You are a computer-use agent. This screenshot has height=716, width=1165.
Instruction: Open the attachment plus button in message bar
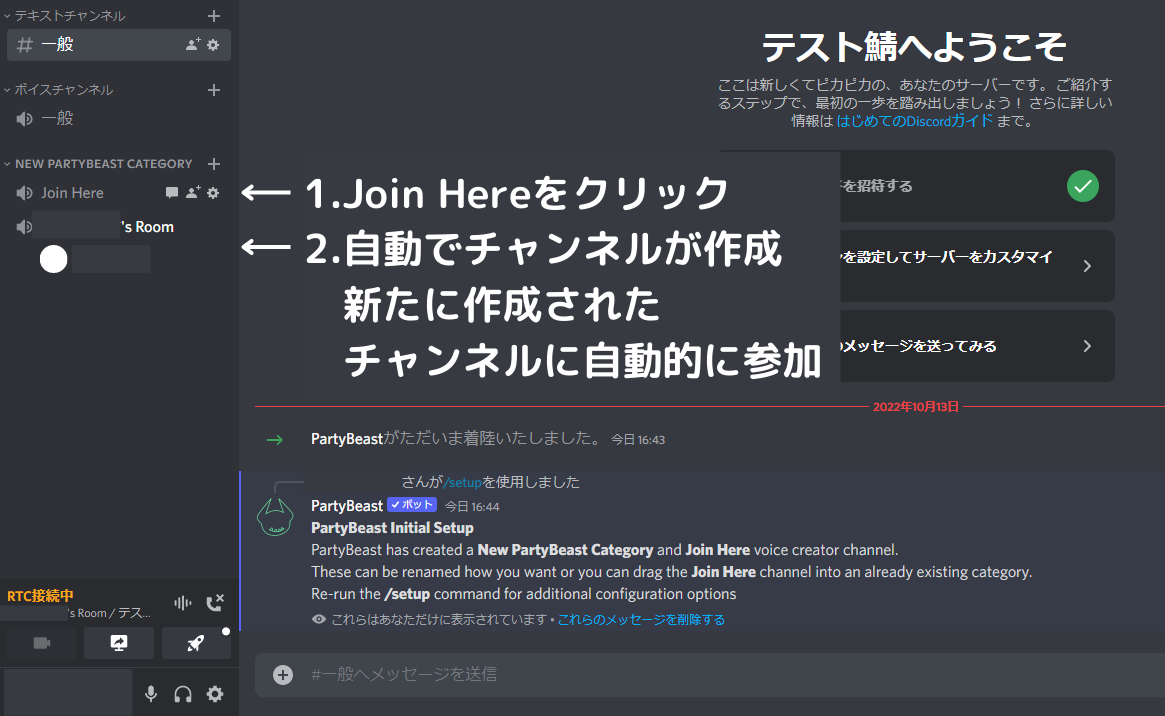pos(282,674)
